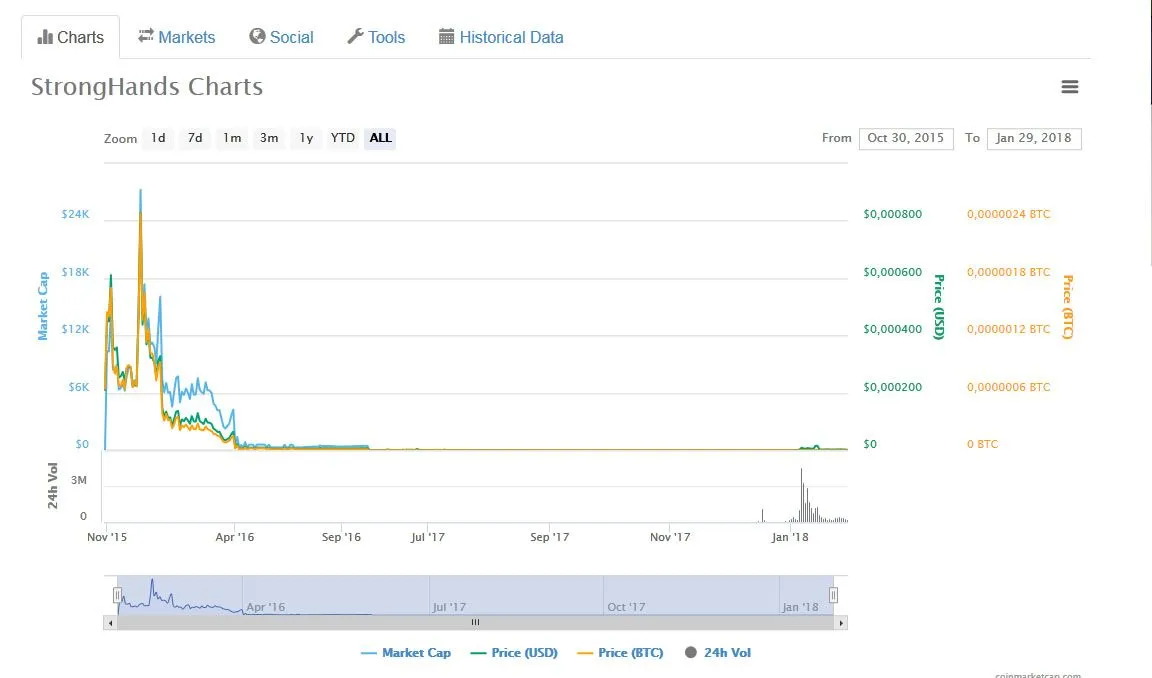
Task: Set zoom range to 1d
Action: tap(158, 138)
